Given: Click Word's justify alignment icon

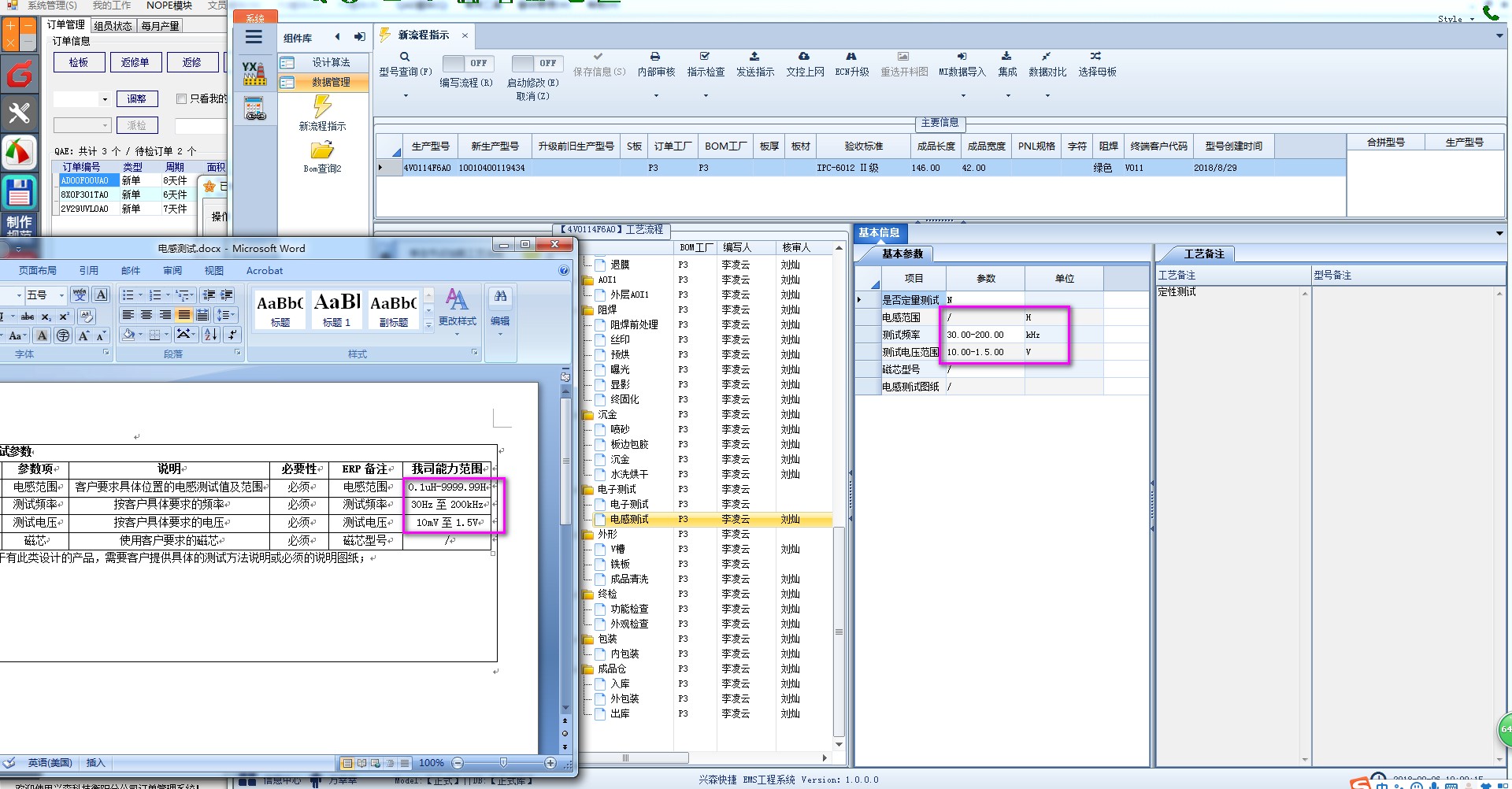Looking at the screenshot, I should pyautogui.click(x=183, y=315).
